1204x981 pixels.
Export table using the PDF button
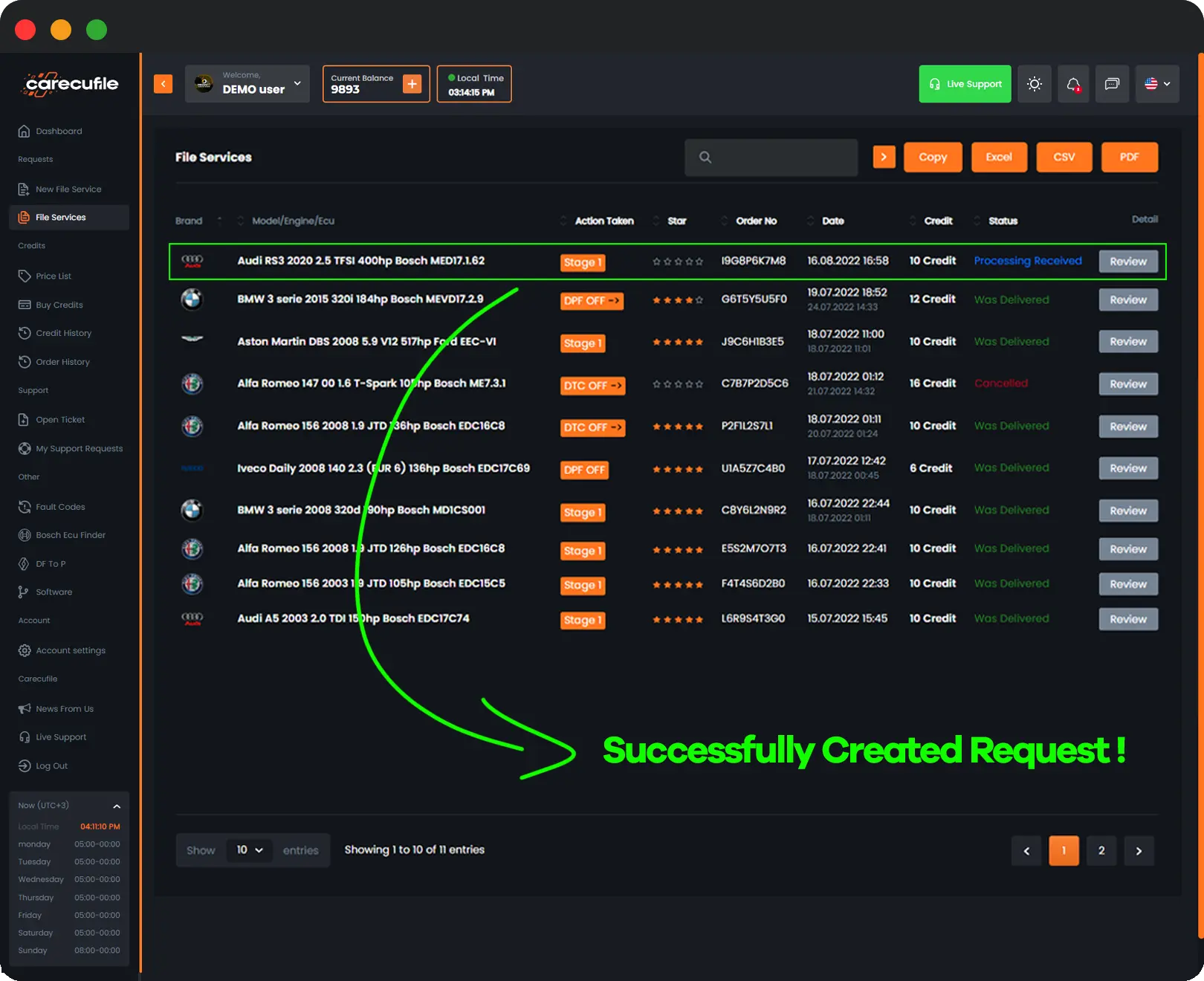1129,158
